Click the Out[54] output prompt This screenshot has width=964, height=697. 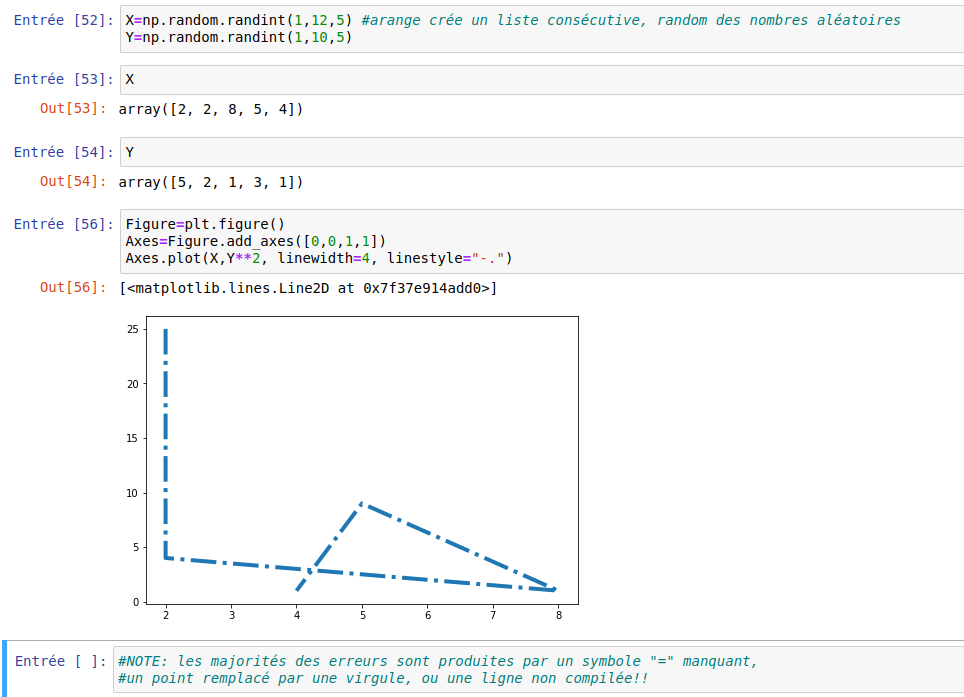(x=72, y=182)
